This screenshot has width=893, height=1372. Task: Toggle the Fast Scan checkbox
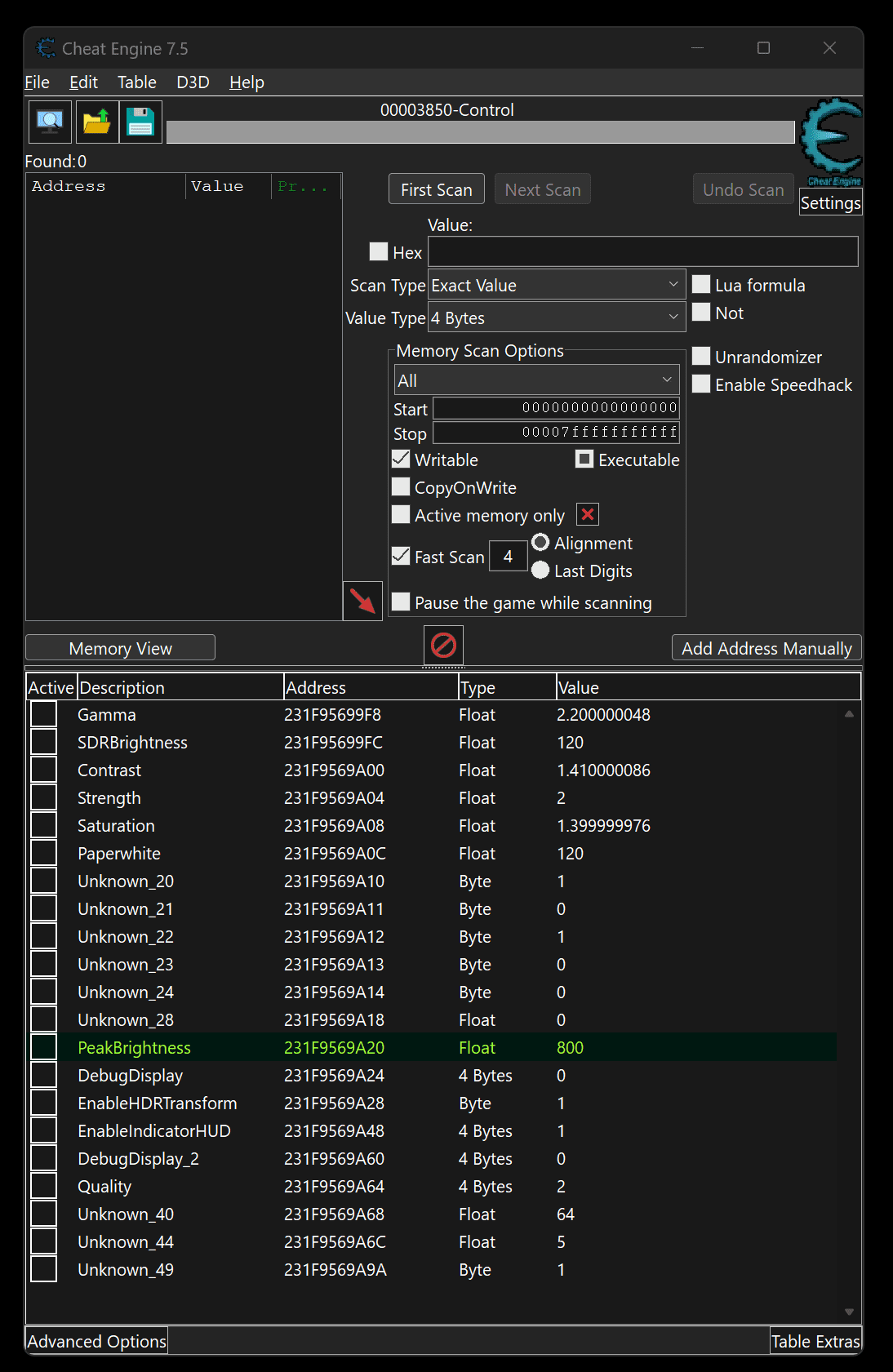point(401,556)
